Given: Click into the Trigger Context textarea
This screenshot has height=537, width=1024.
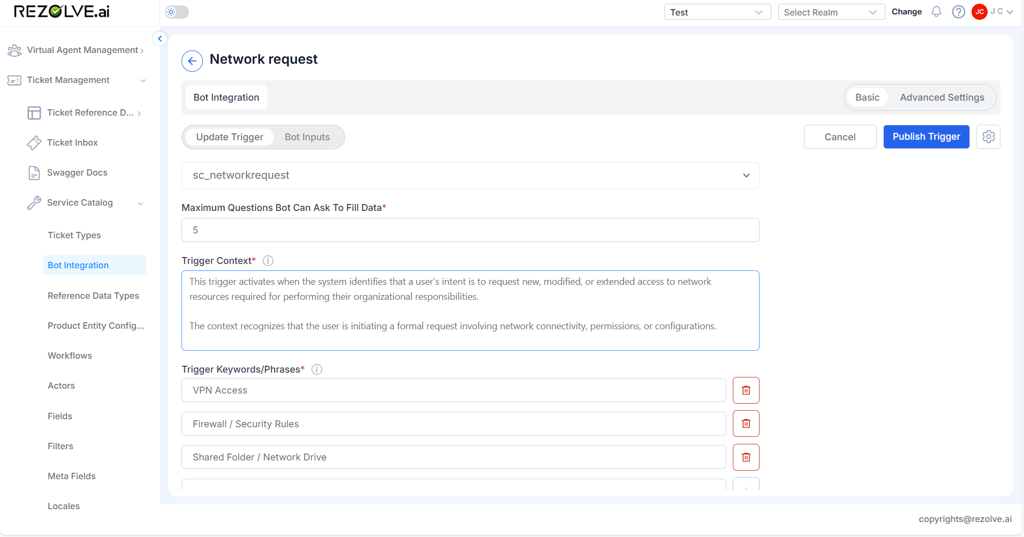Looking at the screenshot, I should (470, 310).
